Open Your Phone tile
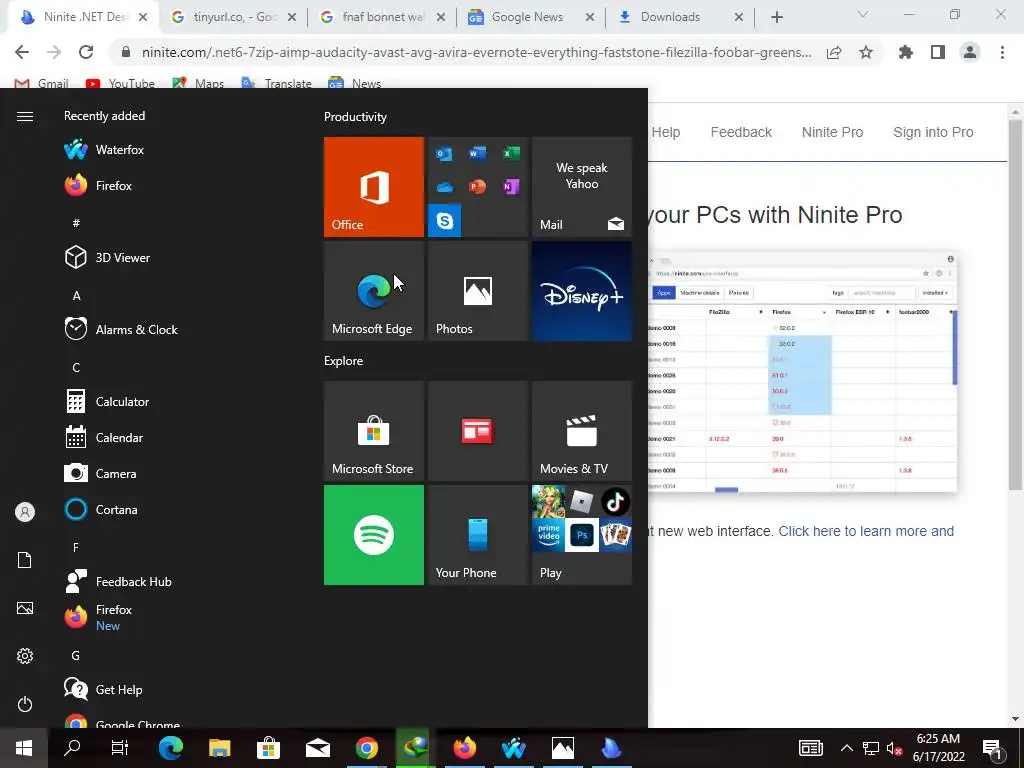Screen dimensions: 1024x768 (478, 535)
